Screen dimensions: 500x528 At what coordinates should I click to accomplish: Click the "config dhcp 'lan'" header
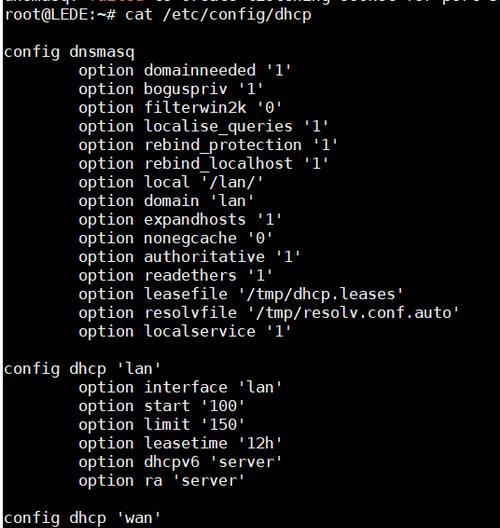(x=82, y=369)
